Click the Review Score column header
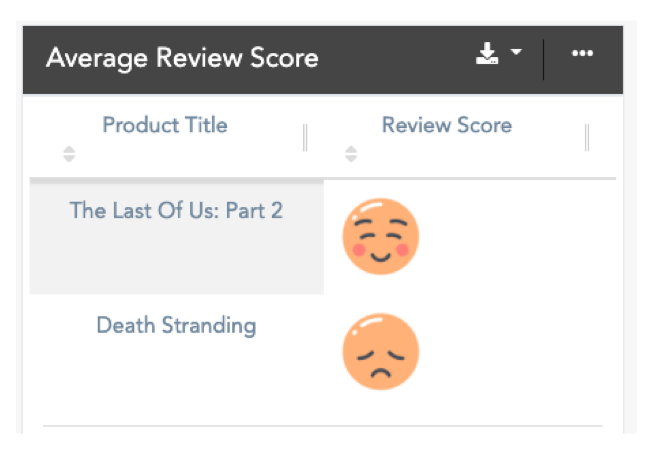This screenshot has height=461, width=650. (446, 126)
